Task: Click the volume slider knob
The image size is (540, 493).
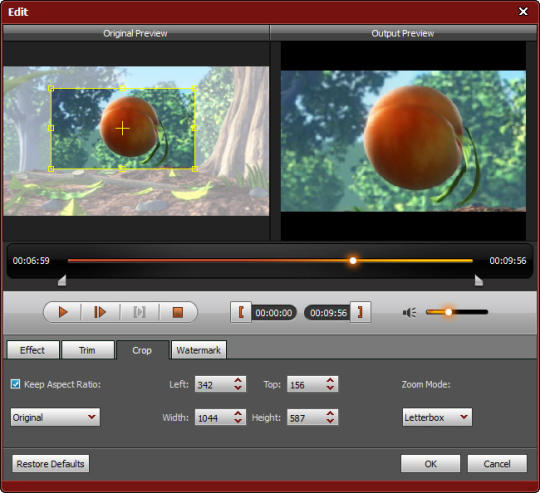Action: (x=448, y=312)
